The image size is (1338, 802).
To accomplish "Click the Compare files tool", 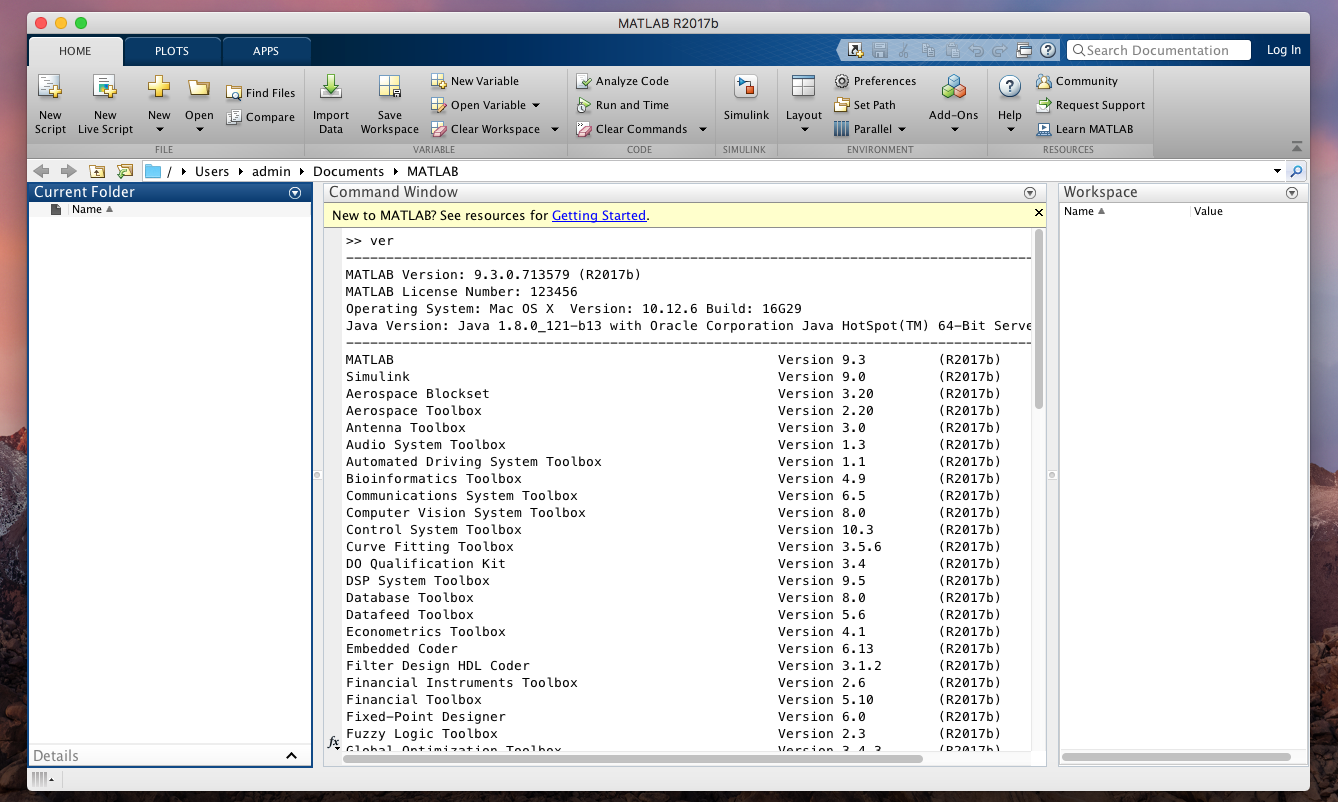I will pos(260,117).
